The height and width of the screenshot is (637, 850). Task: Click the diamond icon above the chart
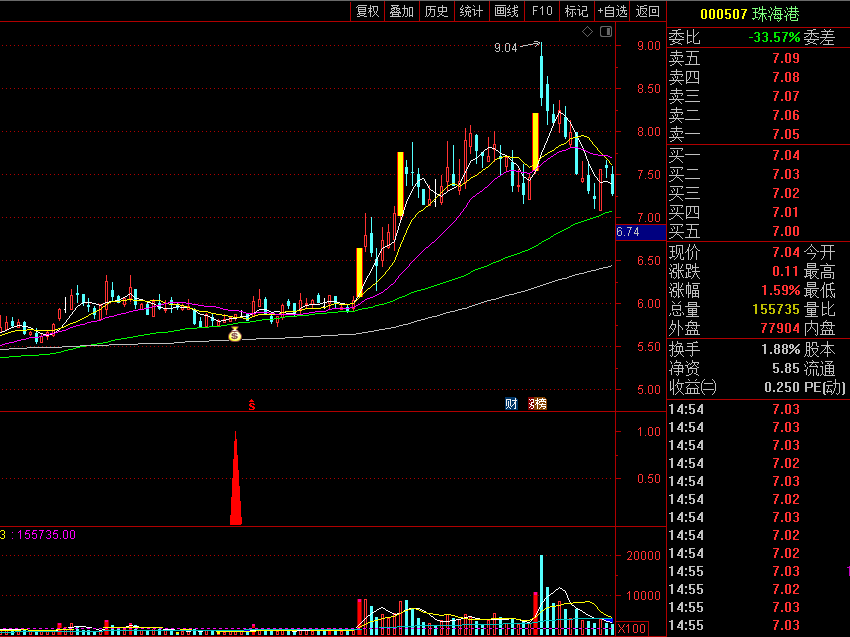tap(588, 31)
